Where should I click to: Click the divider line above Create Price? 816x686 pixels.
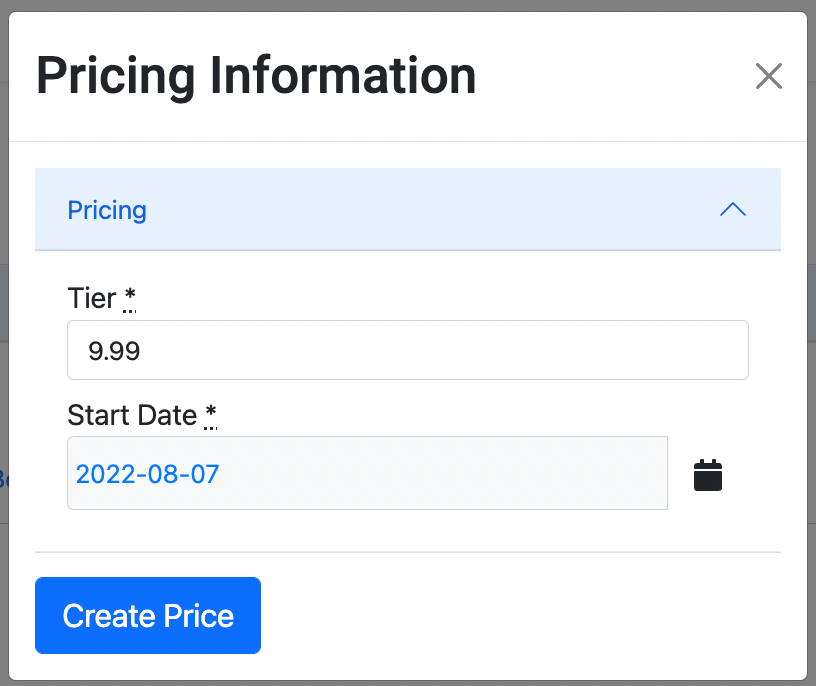click(x=407, y=552)
